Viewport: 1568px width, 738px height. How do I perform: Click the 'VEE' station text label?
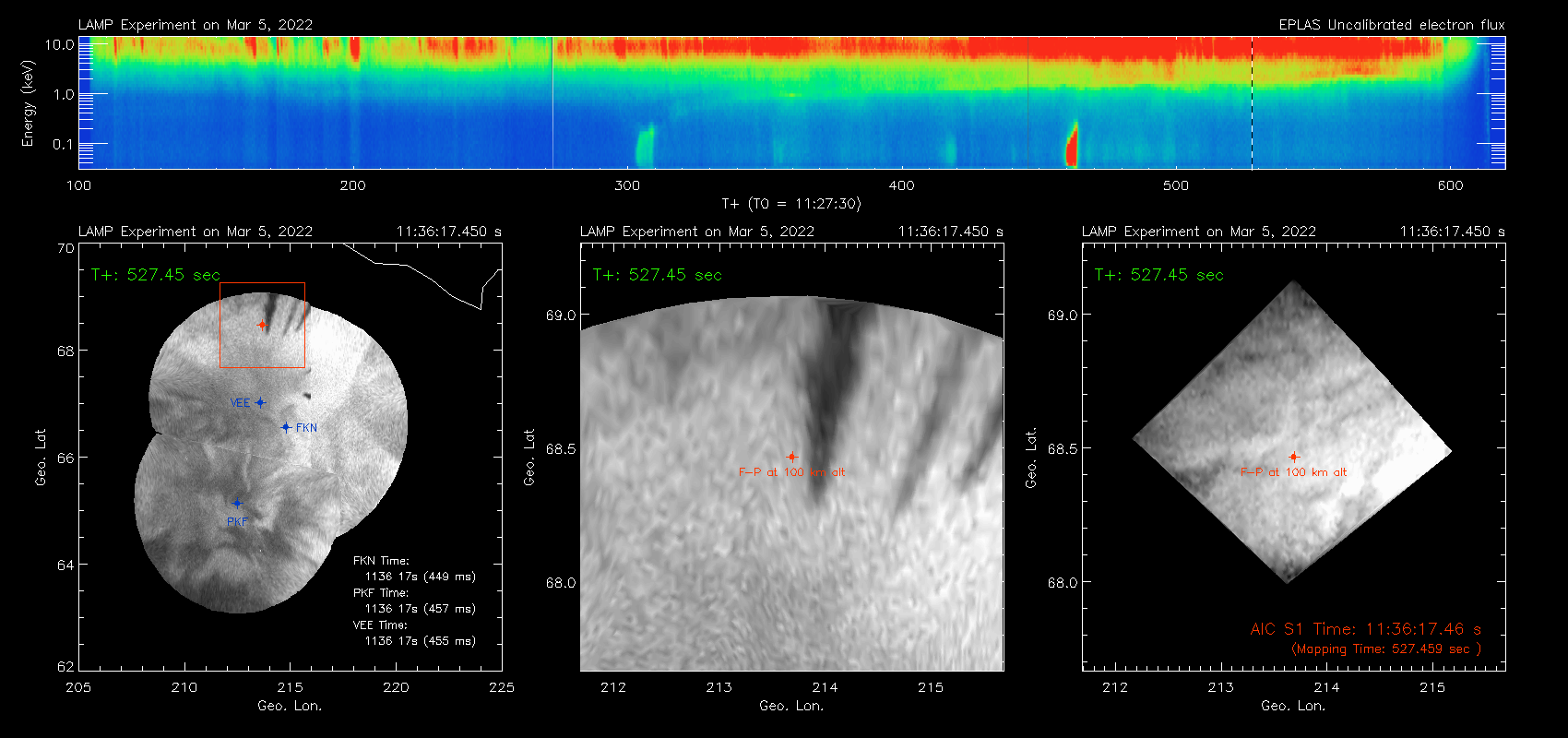241,403
